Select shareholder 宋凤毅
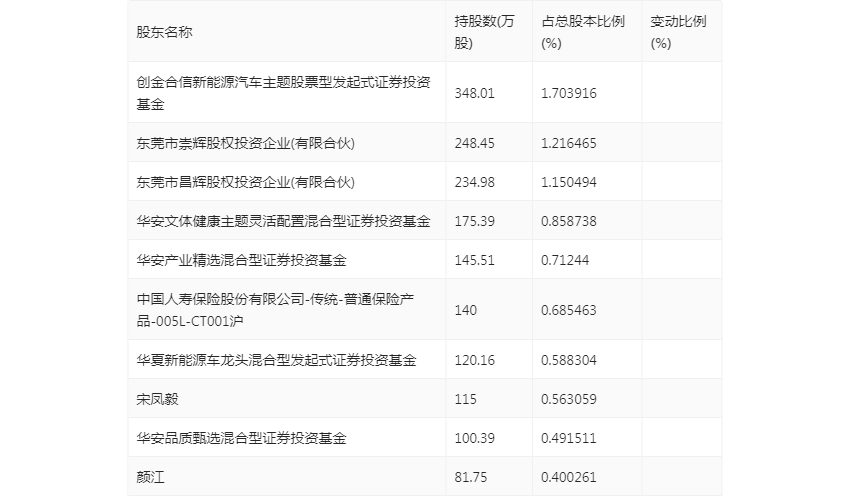 [x=157, y=399]
